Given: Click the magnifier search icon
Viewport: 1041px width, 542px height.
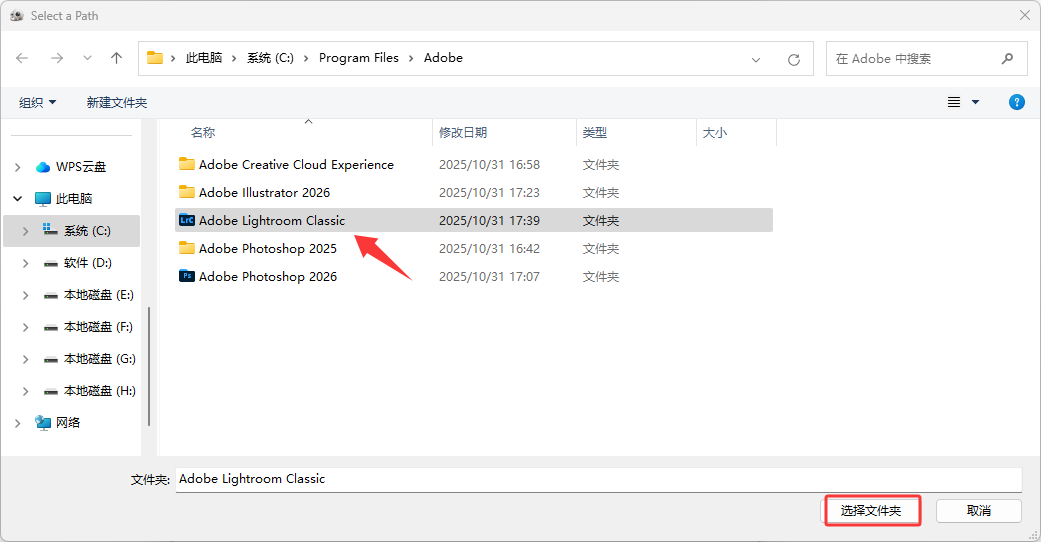Looking at the screenshot, I should point(1007,58).
